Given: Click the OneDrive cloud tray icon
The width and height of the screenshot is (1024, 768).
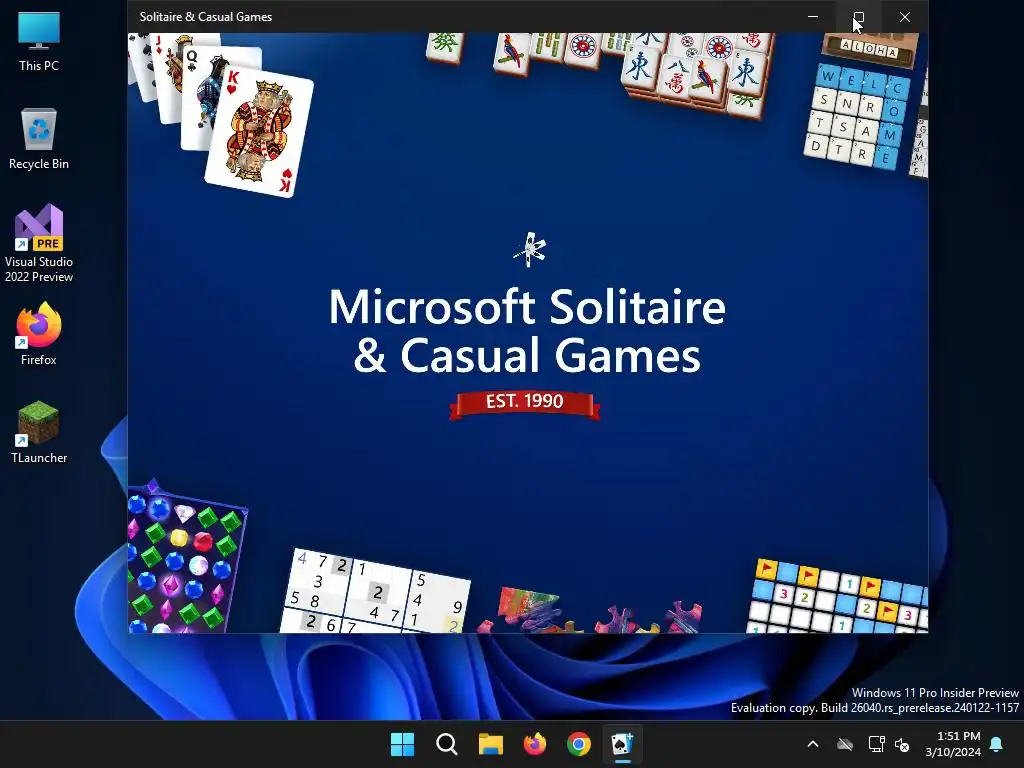Looking at the screenshot, I should pos(845,744).
